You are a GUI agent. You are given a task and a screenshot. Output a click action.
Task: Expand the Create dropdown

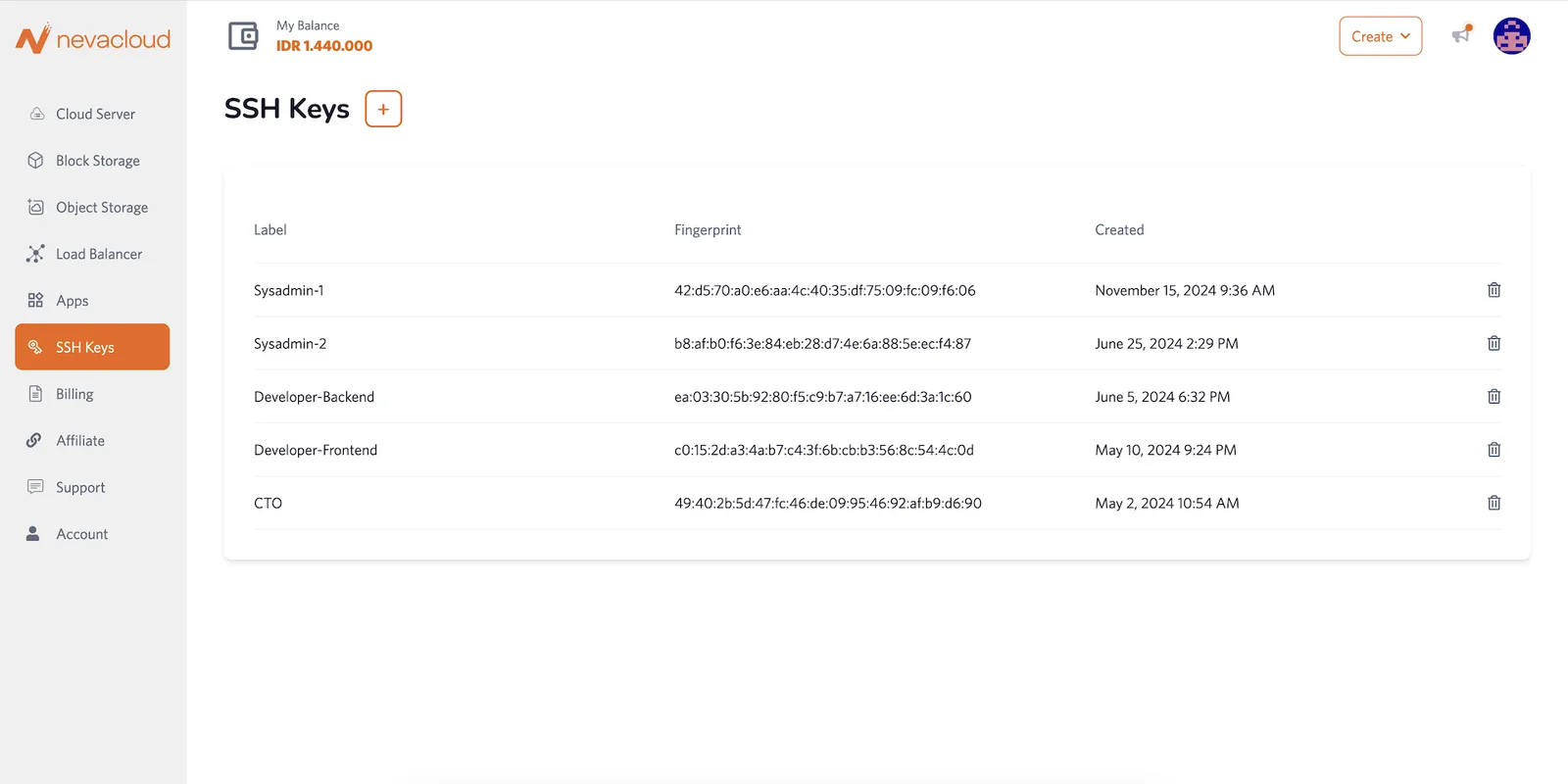(x=1380, y=36)
